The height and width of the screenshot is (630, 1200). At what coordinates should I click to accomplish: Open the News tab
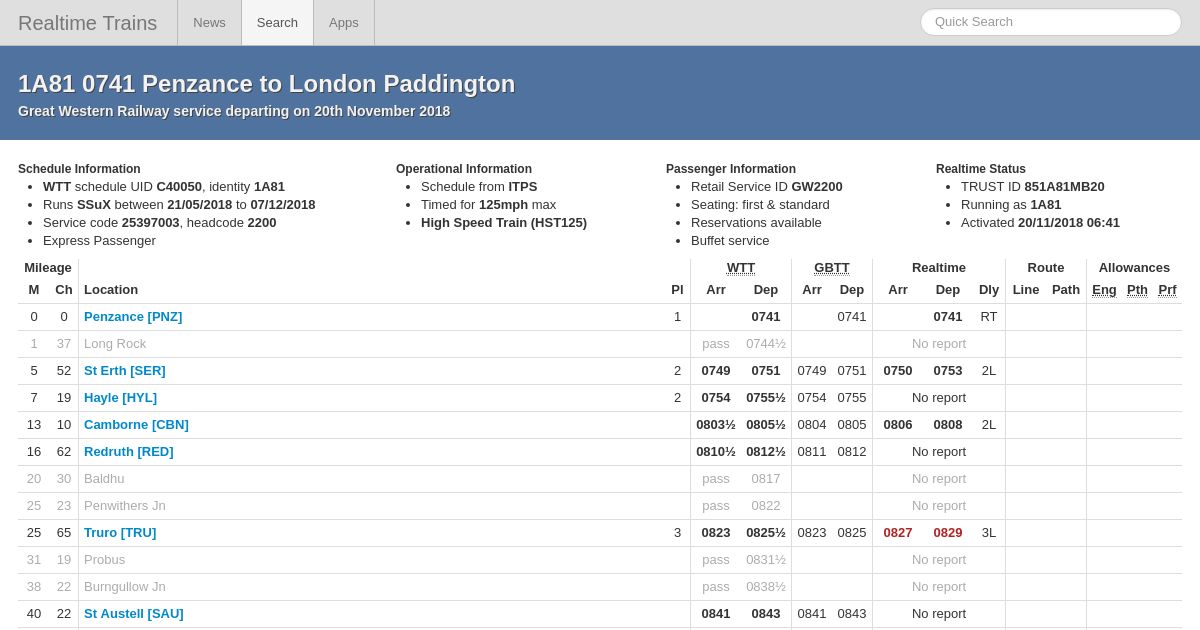tap(209, 23)
